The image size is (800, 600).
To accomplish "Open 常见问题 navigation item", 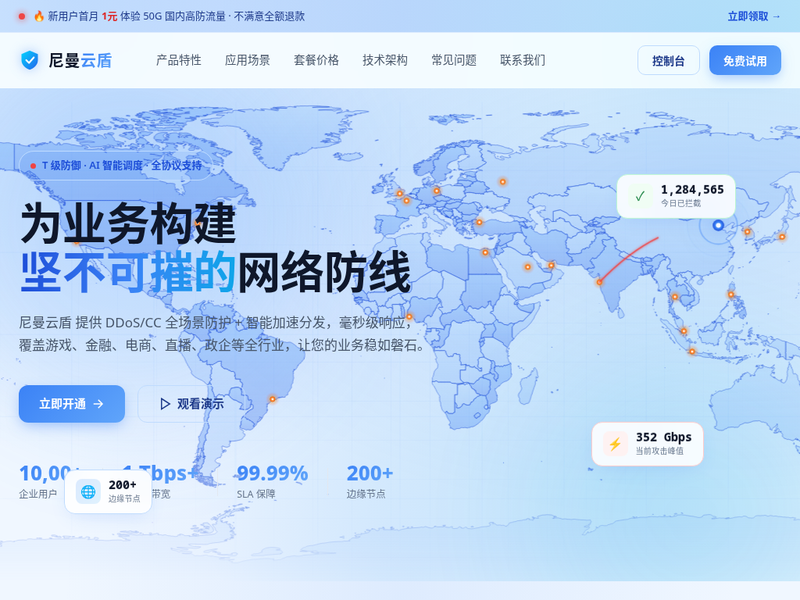I will tap(454, 60).
